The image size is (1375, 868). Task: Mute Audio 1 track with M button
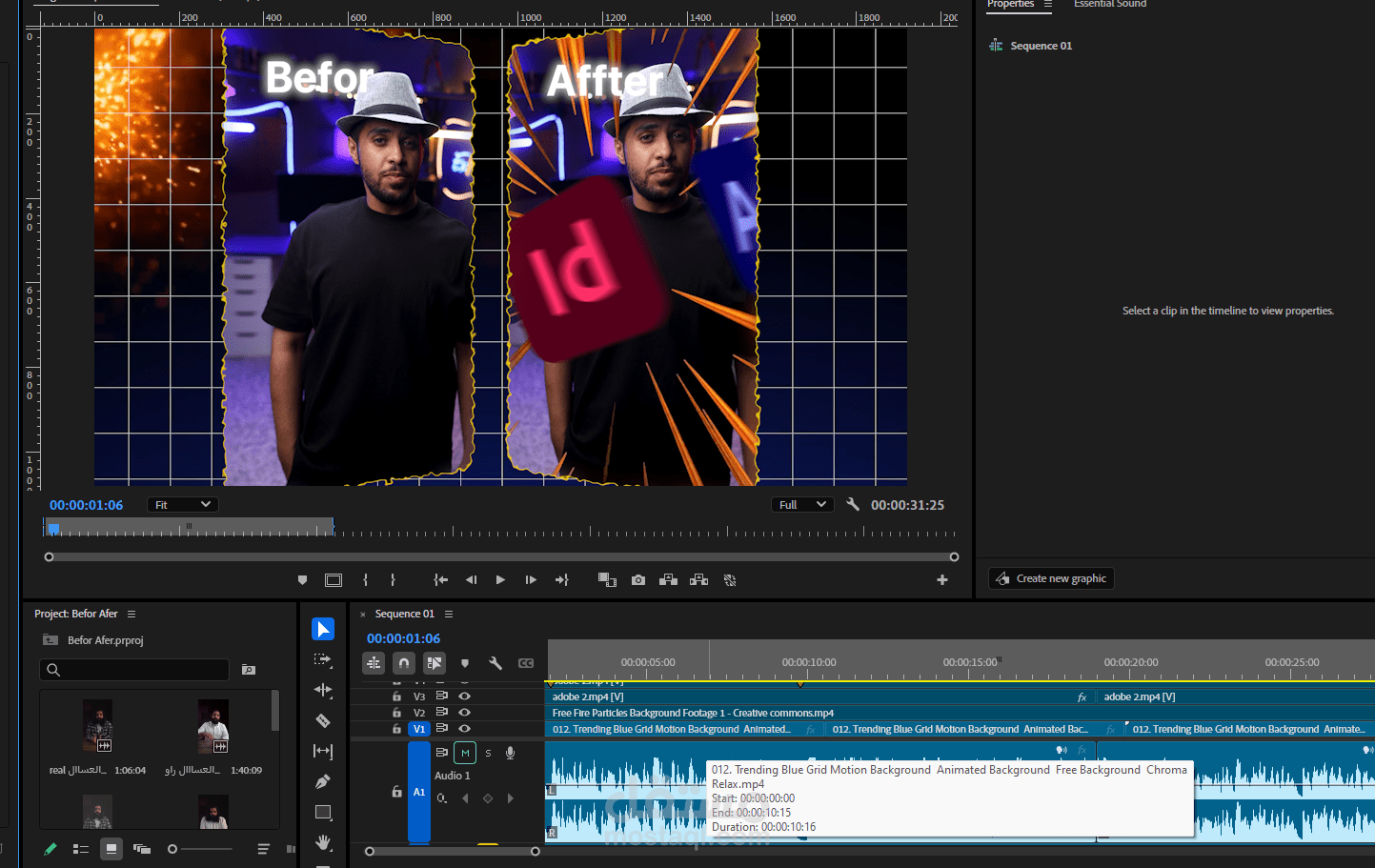pyautogui.click(x=465, y=753)
